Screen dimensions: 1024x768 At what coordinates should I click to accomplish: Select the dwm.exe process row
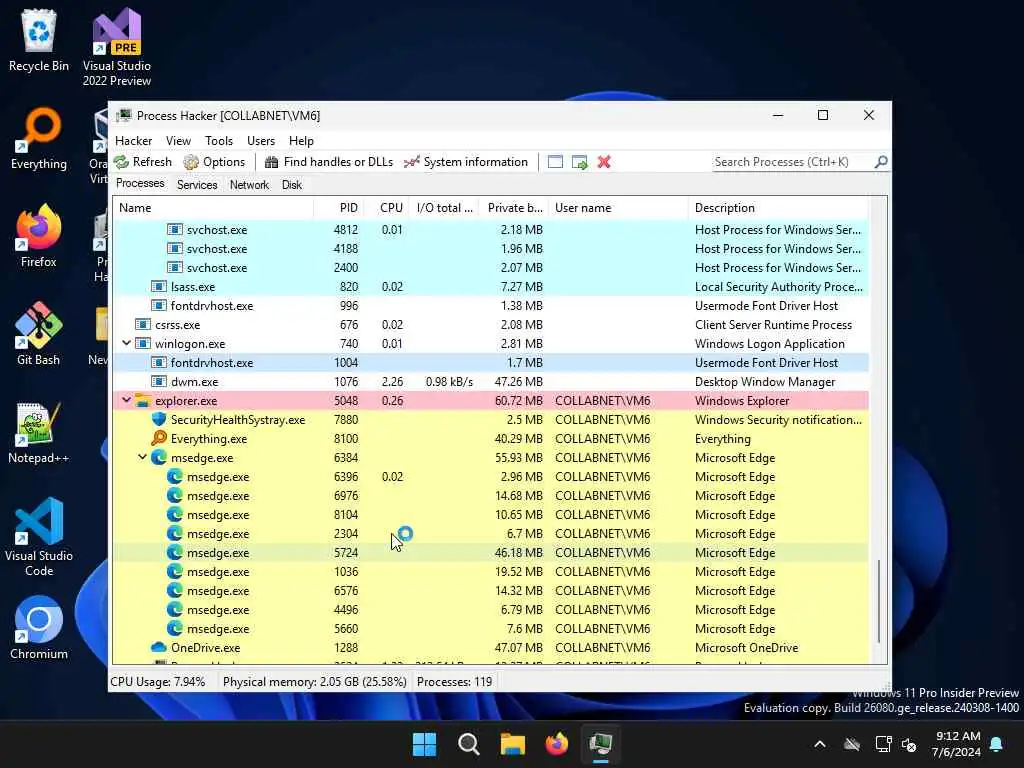click(x=491, y=381)
